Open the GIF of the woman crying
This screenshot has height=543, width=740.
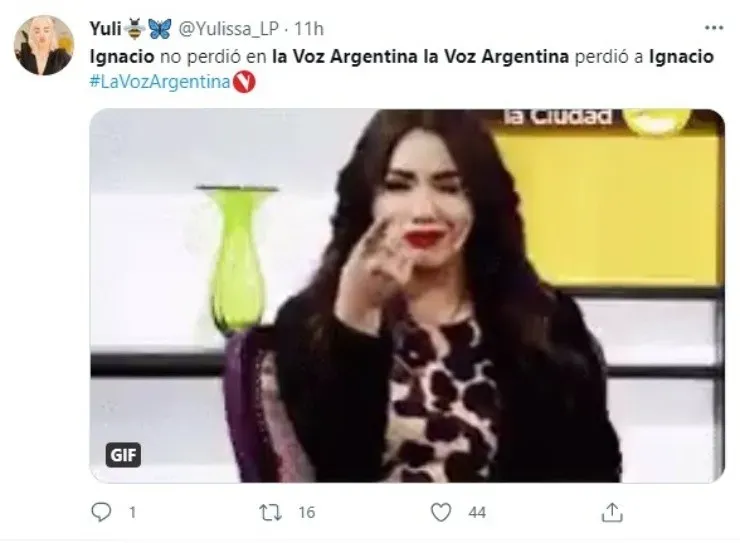coord(407,296)
